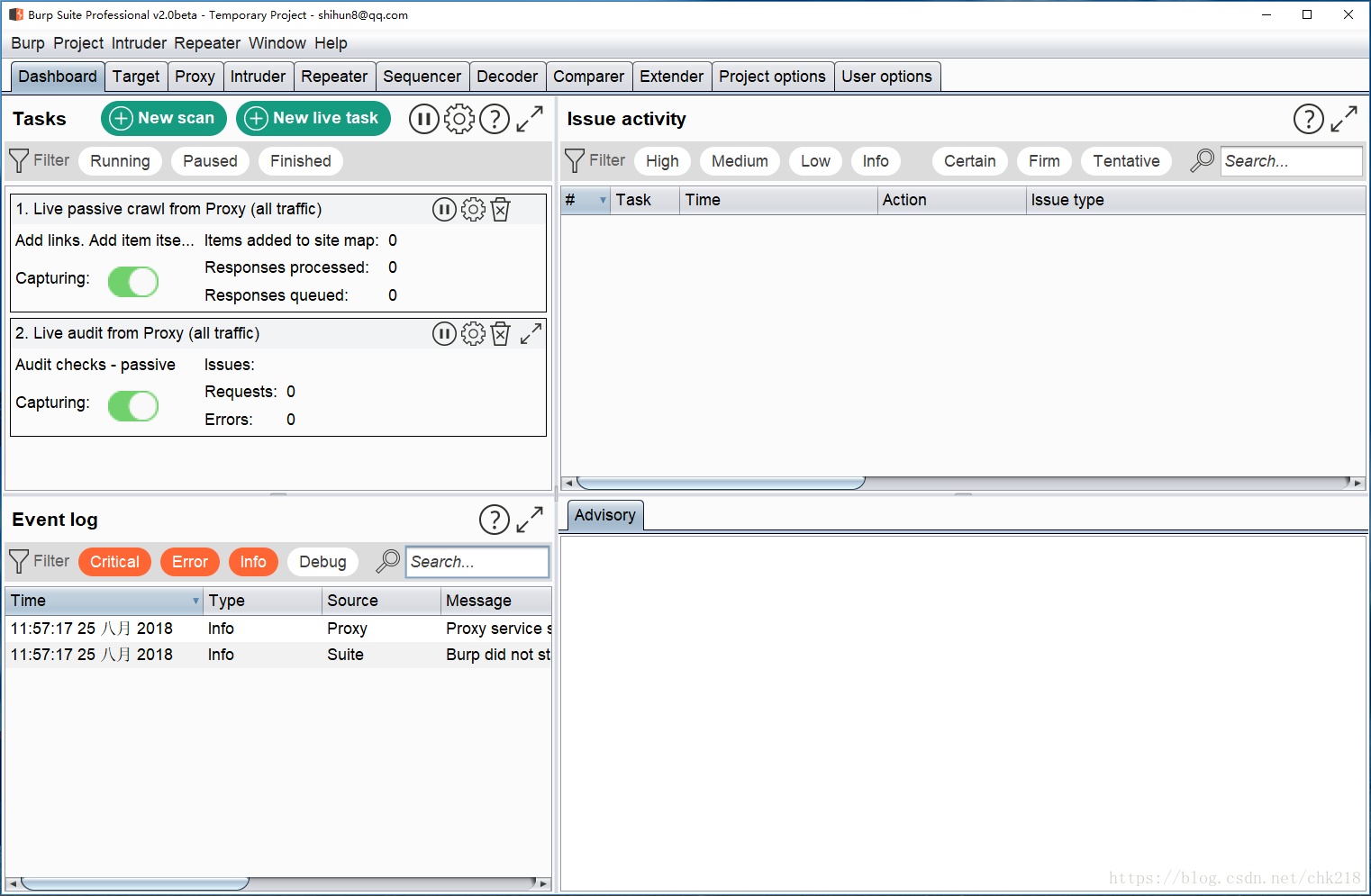Open settings for Live audit task
The image size is (1371, 896).
tap(473, 334)
